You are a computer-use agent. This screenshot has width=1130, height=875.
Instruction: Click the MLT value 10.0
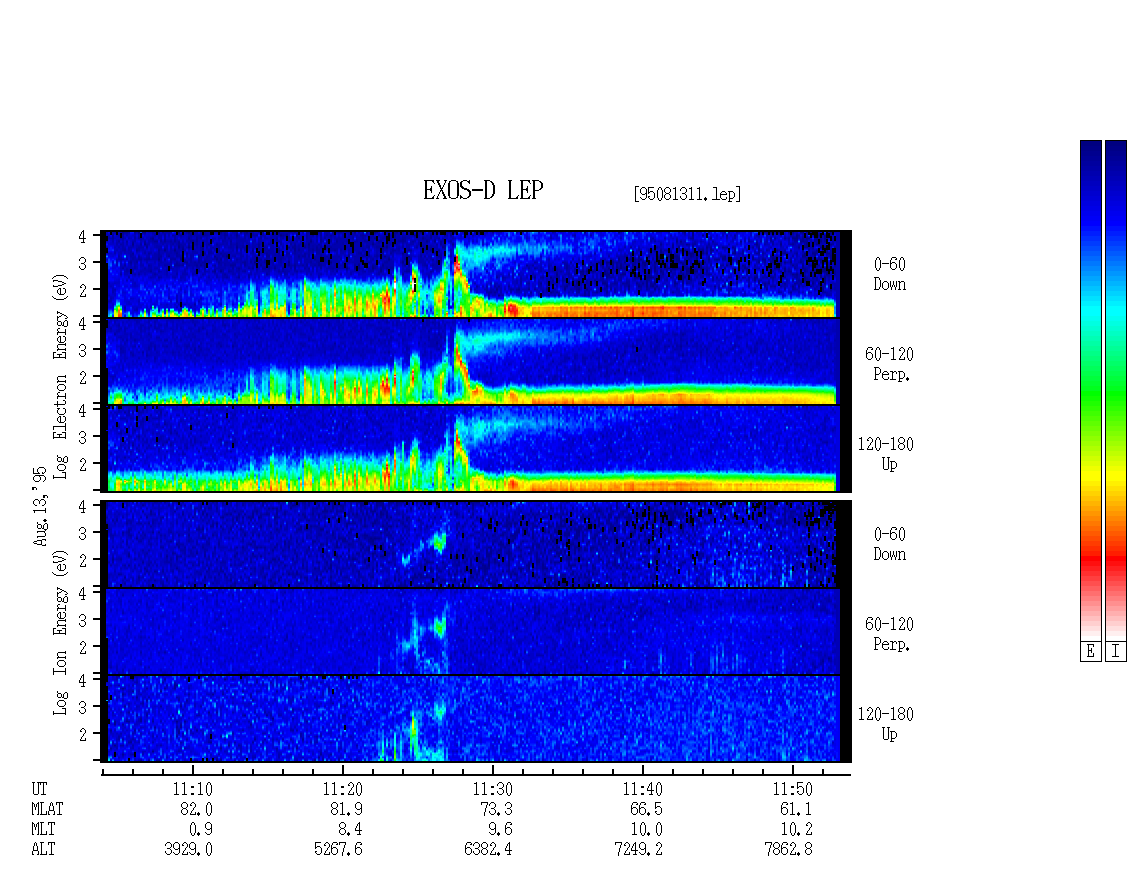pyautogui.click(x=646, y=830)
